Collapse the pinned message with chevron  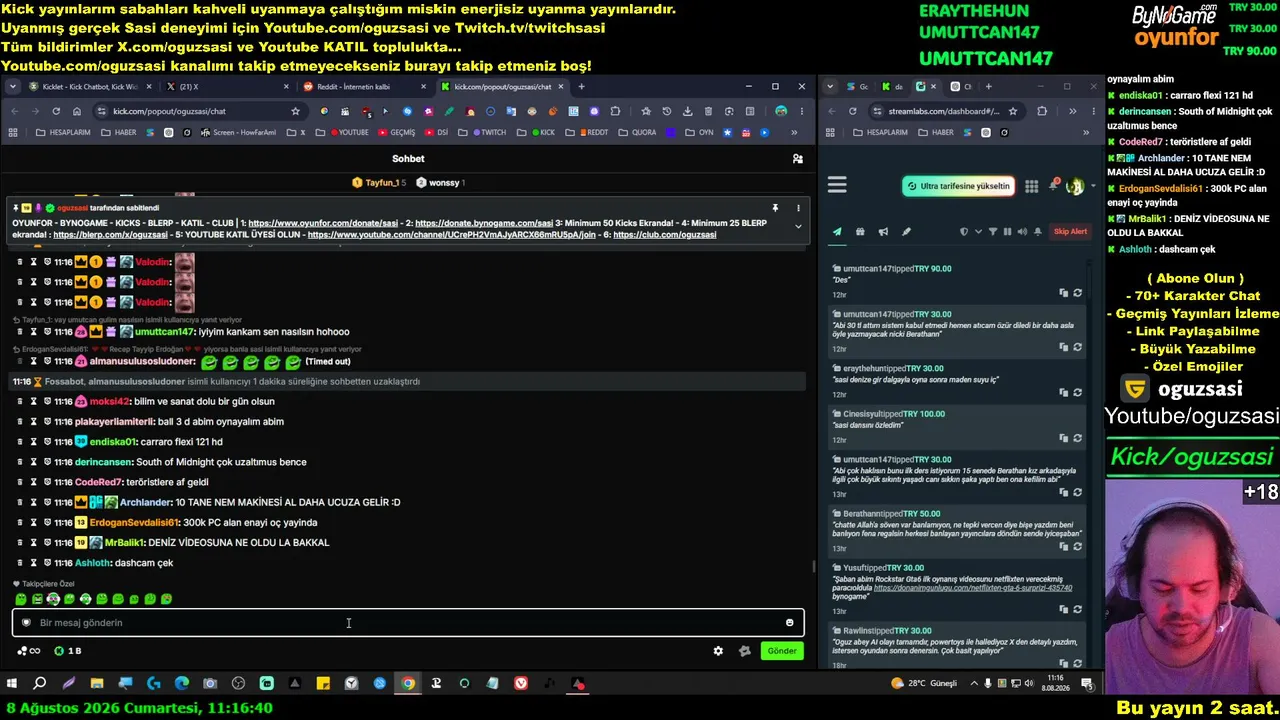798,227
